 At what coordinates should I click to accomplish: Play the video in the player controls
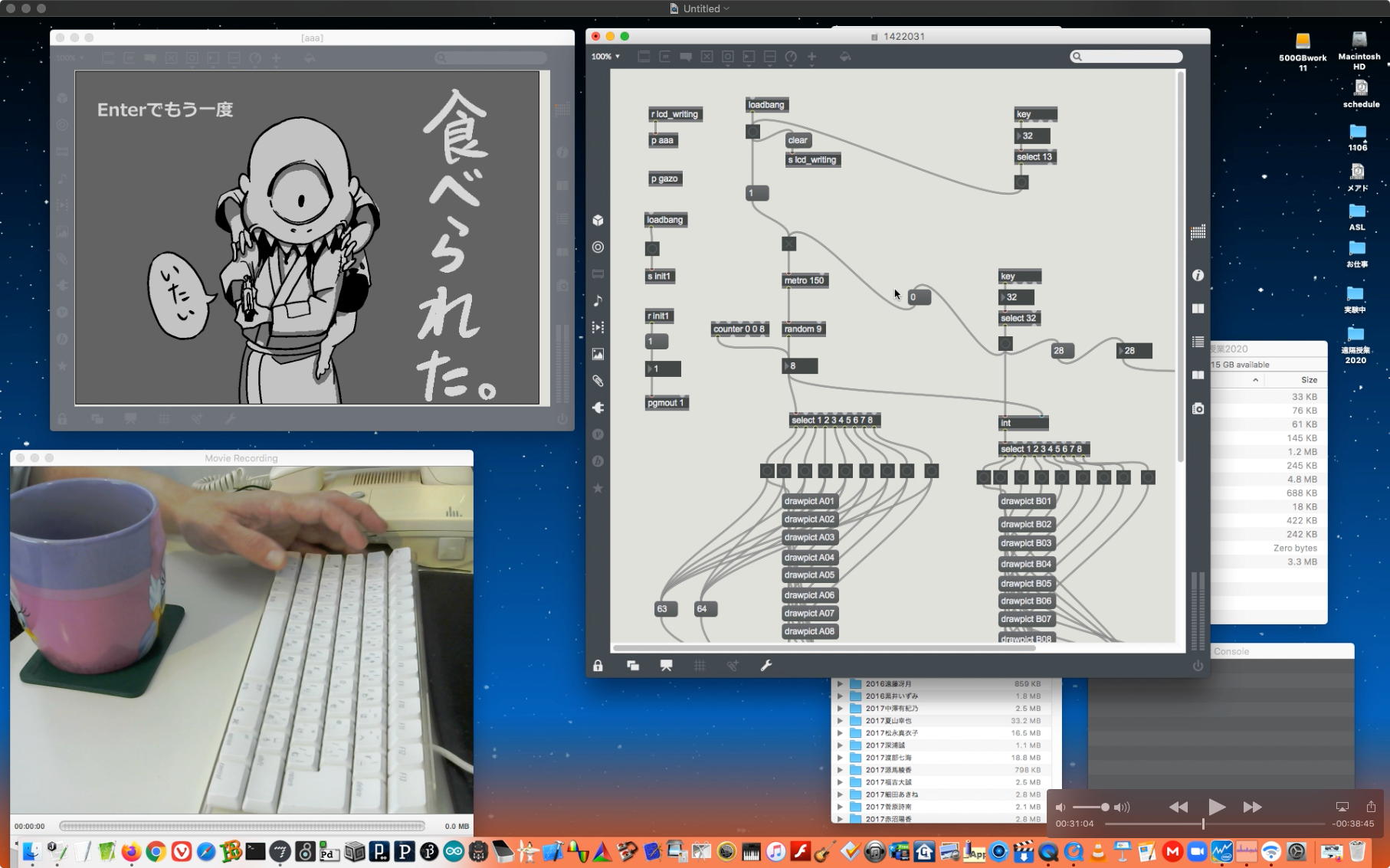tap(1216, 807)
